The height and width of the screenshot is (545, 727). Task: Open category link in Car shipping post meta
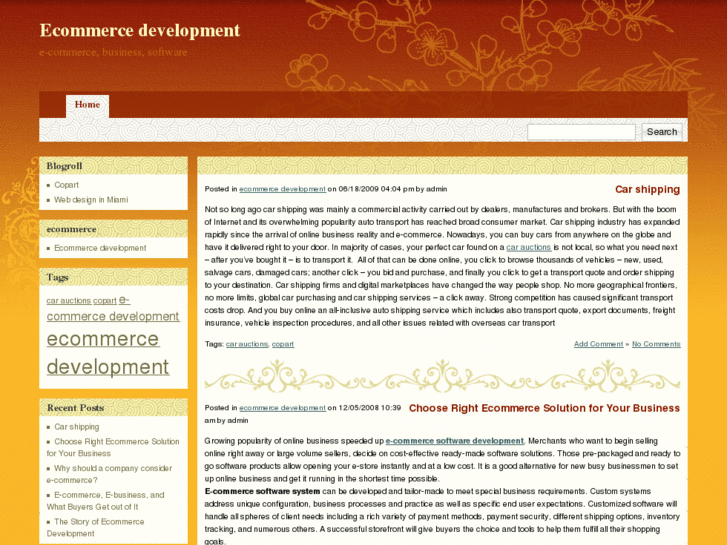pos(282,189)
